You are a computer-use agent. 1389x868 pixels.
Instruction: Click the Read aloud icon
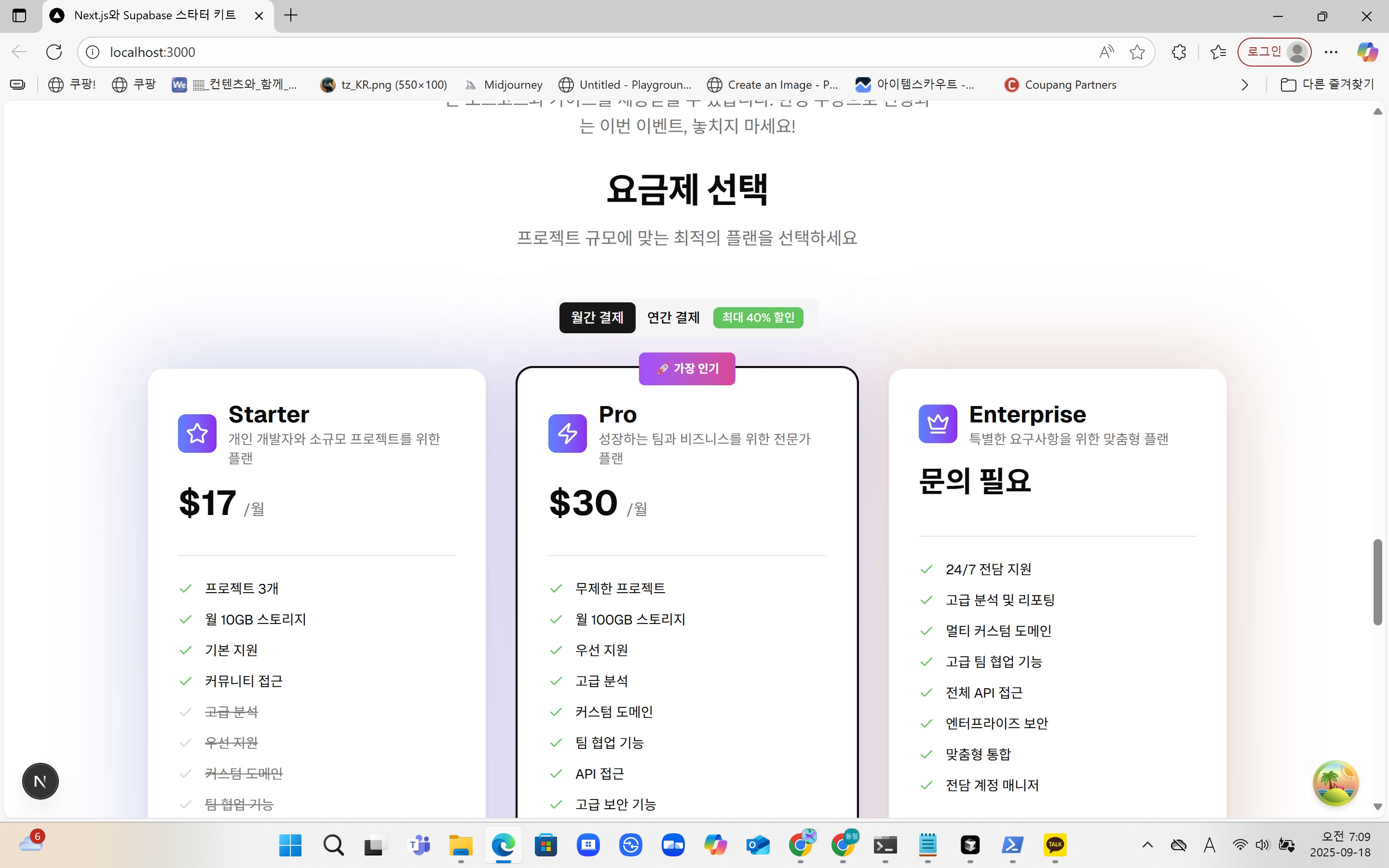1106,52
